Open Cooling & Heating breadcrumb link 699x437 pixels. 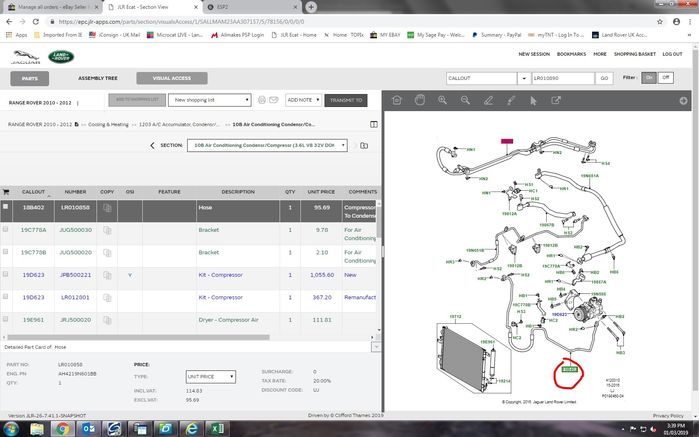tap(108, 124)
